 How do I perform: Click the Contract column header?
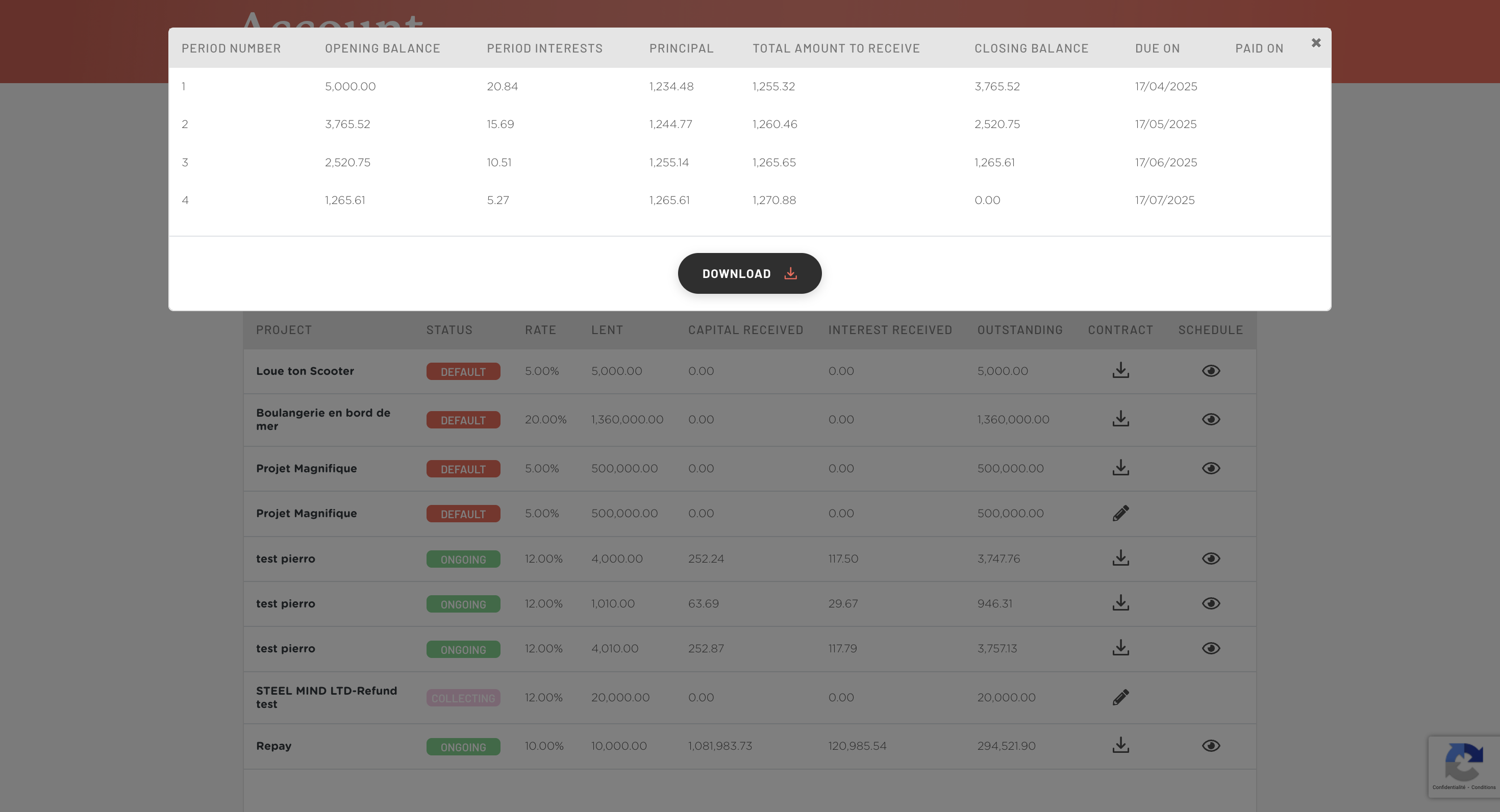click(x=1120, y=330)
